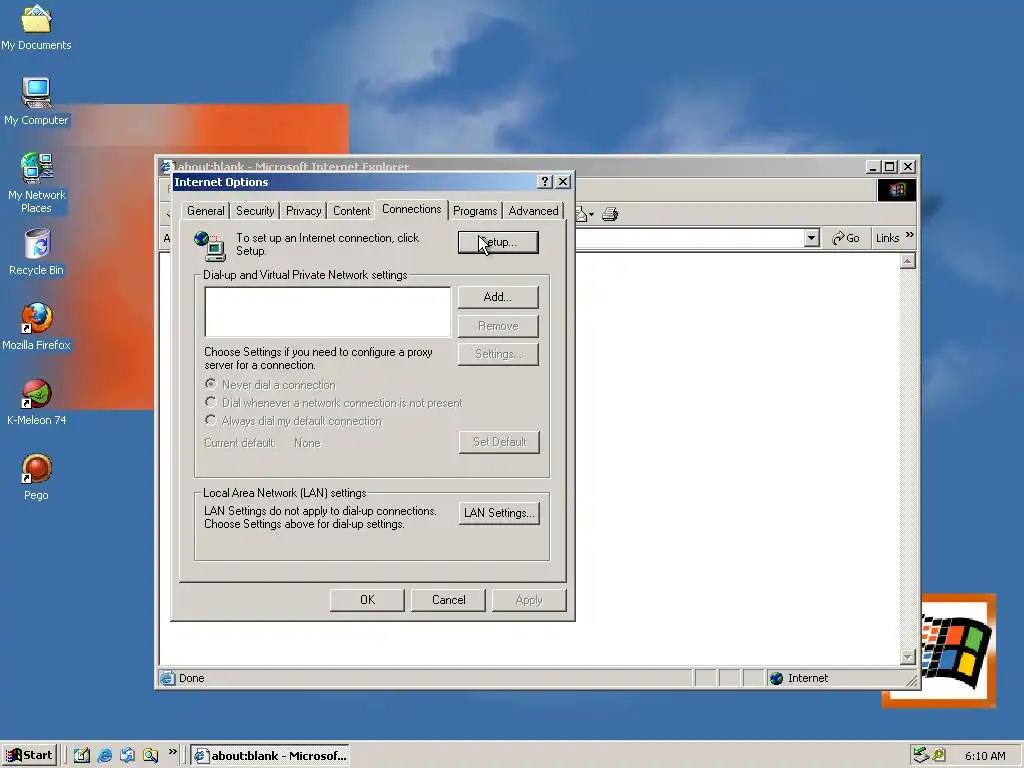Click the second system tray icon
Image resolution: width=1024 pixels, height=768 pixels.
(x=938, y=755)
